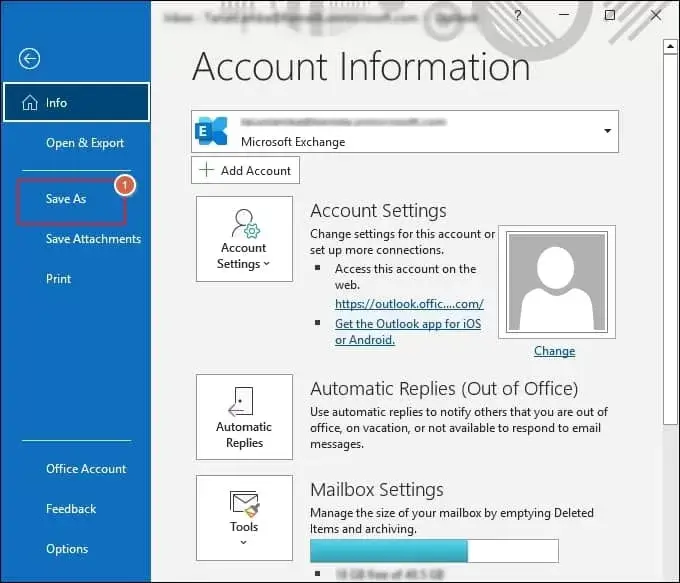Viewport: 680px width, 583px height.
Task: Click the Change photo link
Action: [554, 350]
